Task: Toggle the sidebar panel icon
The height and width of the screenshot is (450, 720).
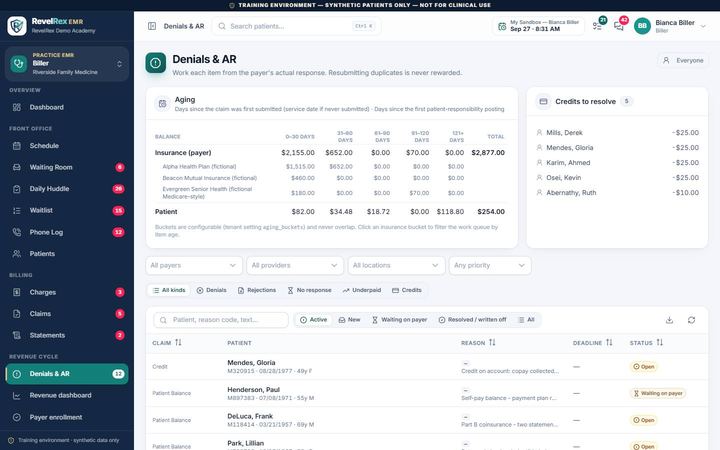Action: click(x=152, y=26)
